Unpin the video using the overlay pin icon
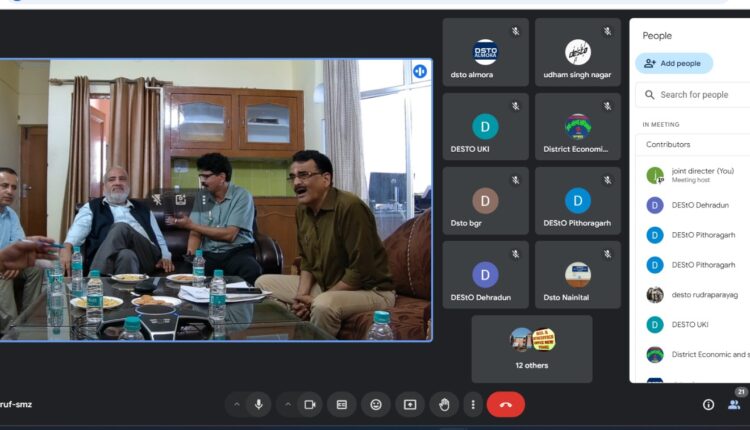750x430 pixels. (x=157, y=199)
